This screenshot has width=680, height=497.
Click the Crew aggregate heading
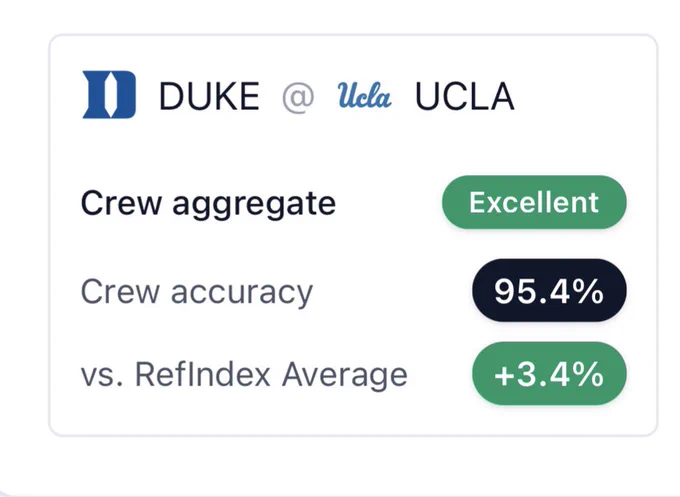coord(208,204)
